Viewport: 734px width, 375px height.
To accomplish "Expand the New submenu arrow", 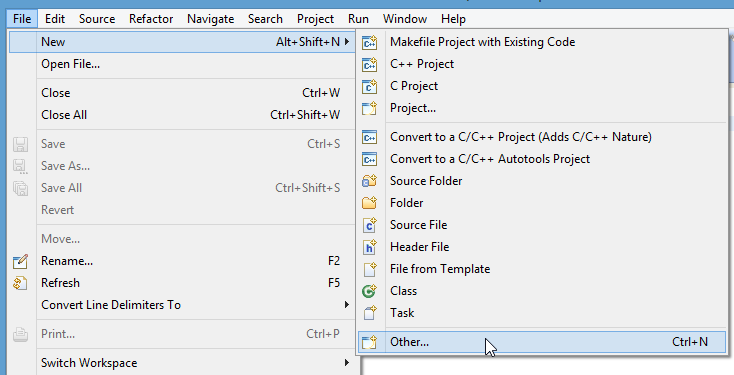I will pos(347,42).
